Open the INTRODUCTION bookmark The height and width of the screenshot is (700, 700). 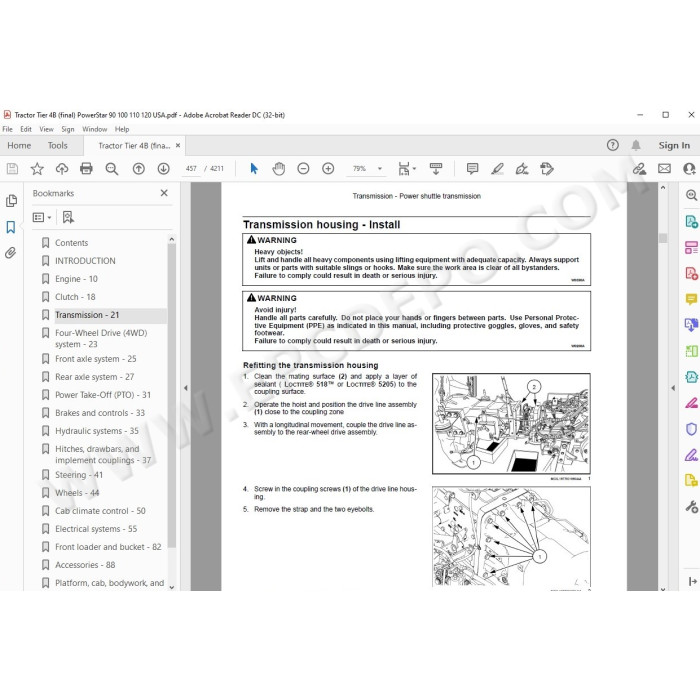point(85,261)
